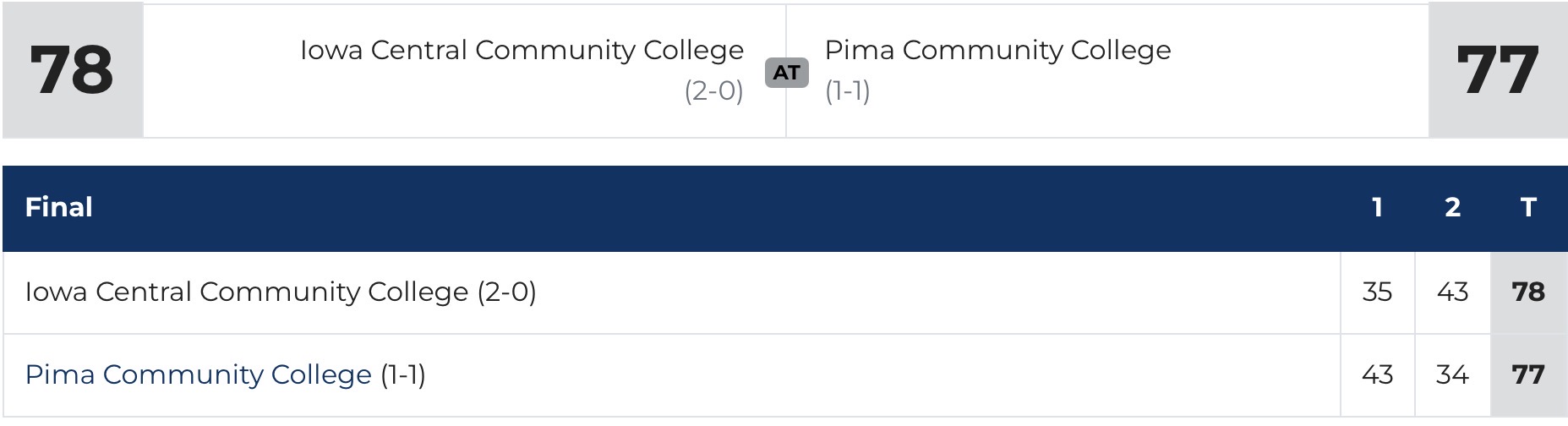1568x426 pixels.
Task: Select Pima's total score 77 in table
Action: (x=1527, y=374)
